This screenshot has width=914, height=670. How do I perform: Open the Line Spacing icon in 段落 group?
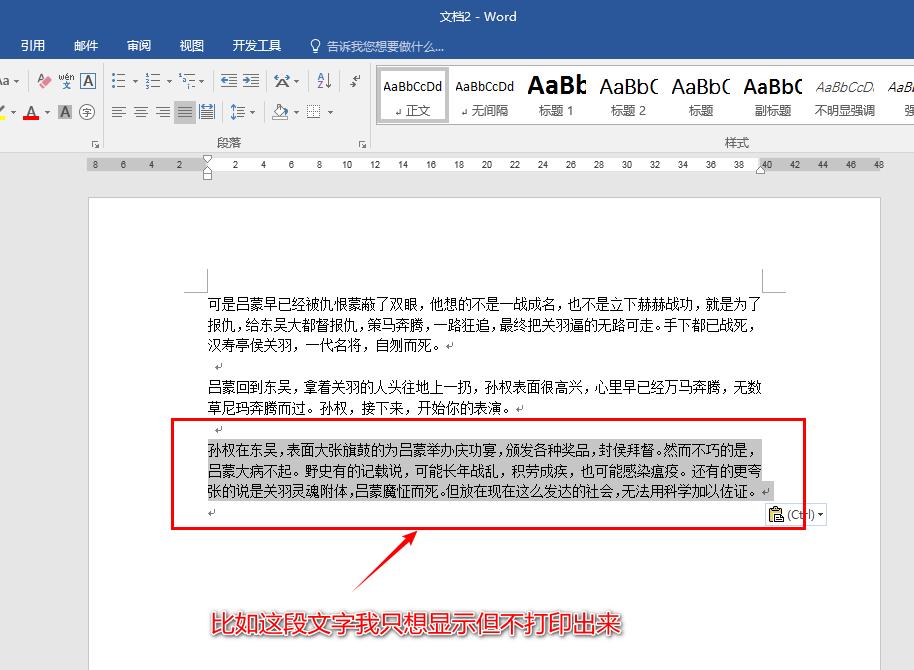[x=236, y=111]
